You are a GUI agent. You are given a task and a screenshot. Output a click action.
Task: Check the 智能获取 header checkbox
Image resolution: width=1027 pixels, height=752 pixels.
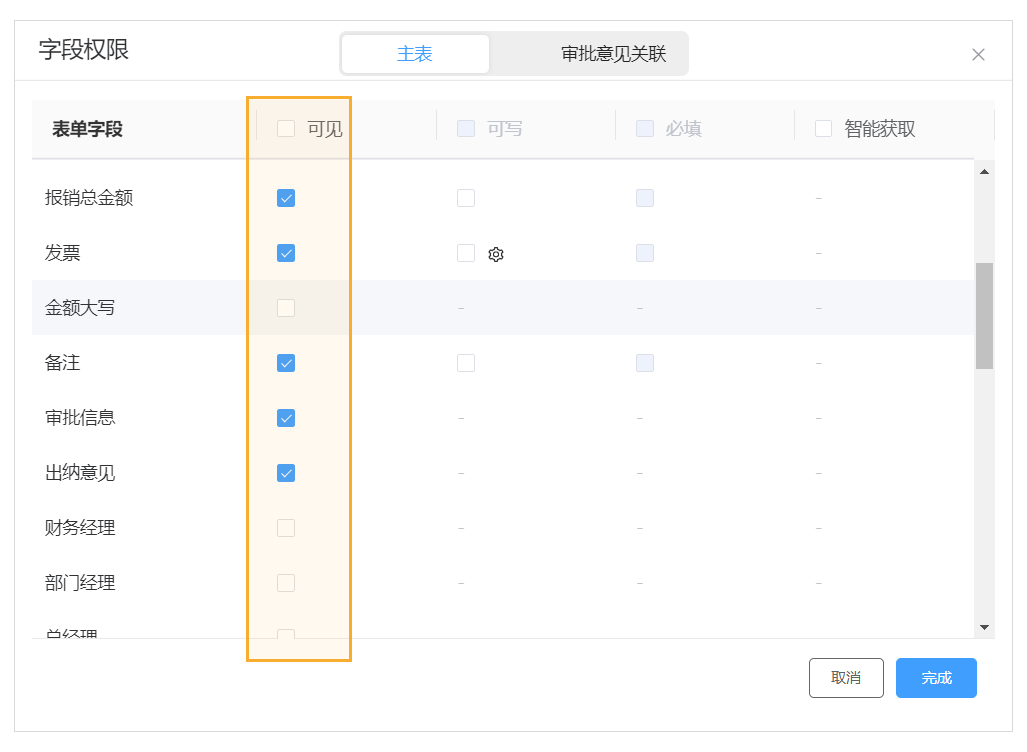click(822, 128)
